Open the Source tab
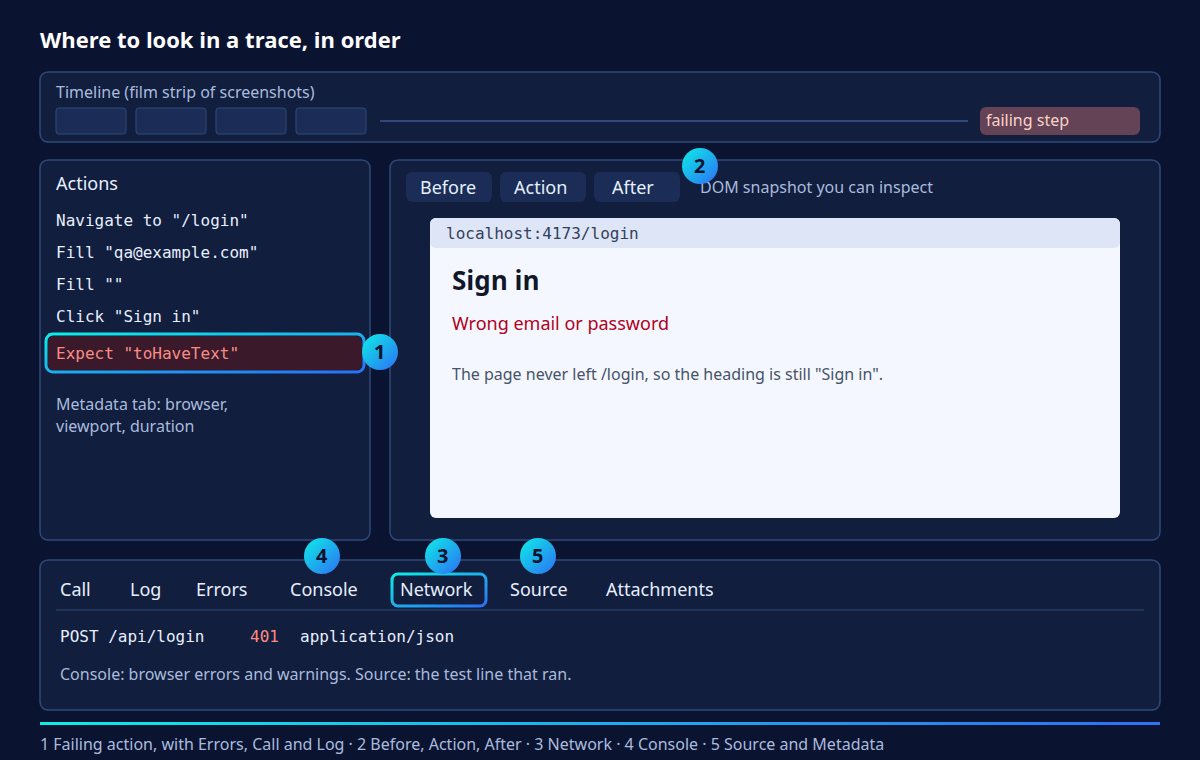Screen dimensions: 1200x760 (538, 590)
